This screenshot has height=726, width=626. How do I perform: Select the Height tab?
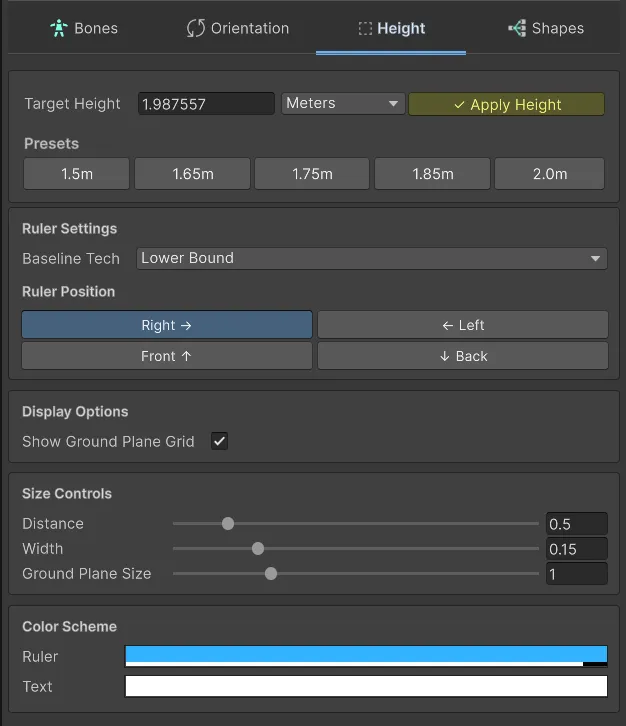pos(391,28)
